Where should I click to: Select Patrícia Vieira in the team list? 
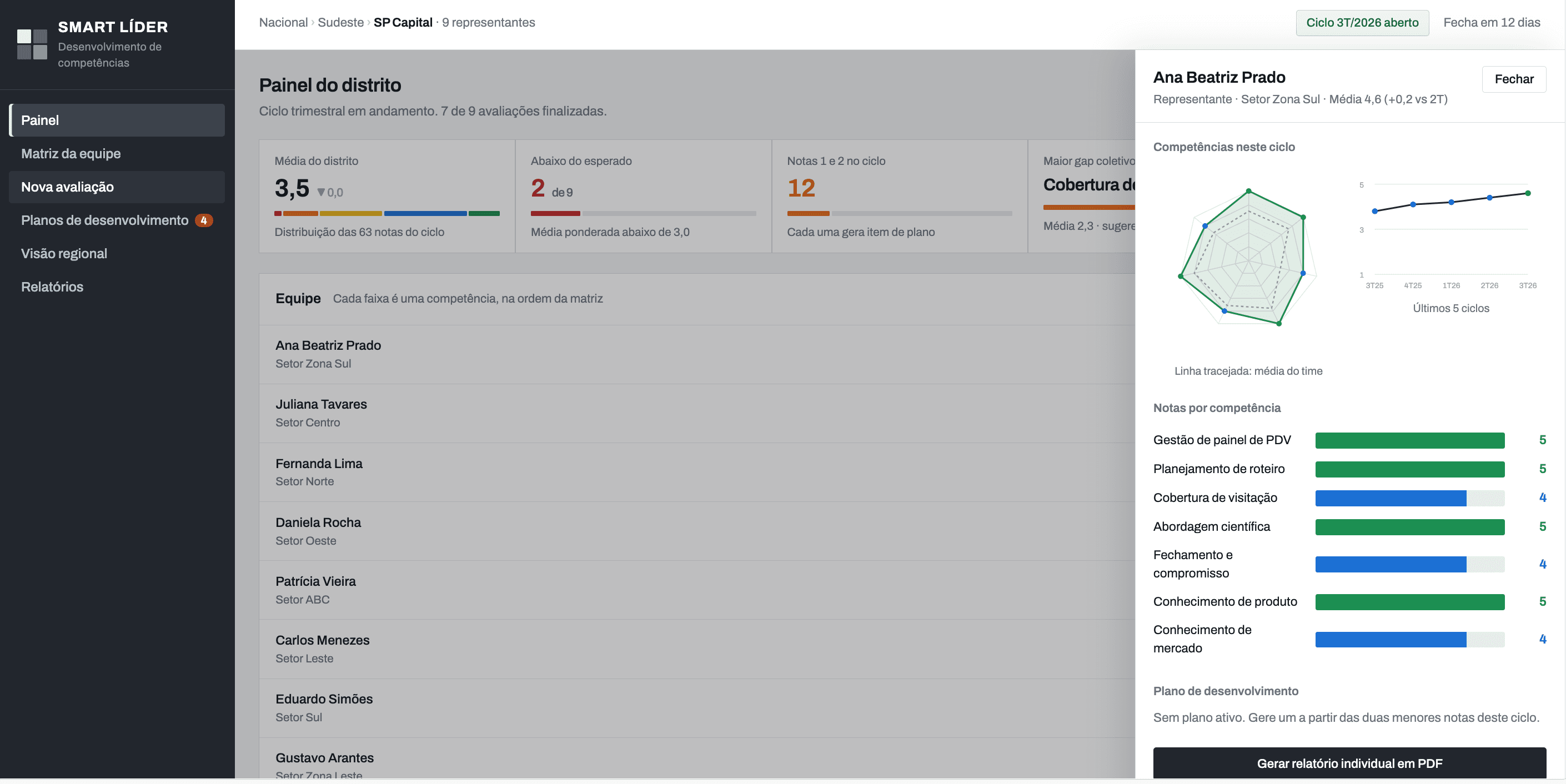697,590
